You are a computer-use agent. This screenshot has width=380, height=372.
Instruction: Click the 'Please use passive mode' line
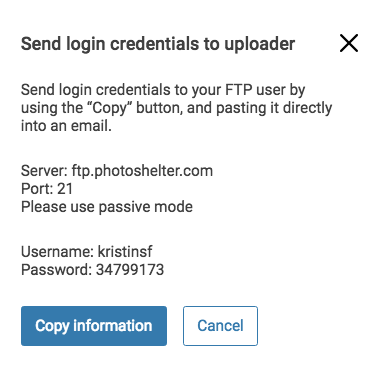pyautogui.click(x=107, y=207)
